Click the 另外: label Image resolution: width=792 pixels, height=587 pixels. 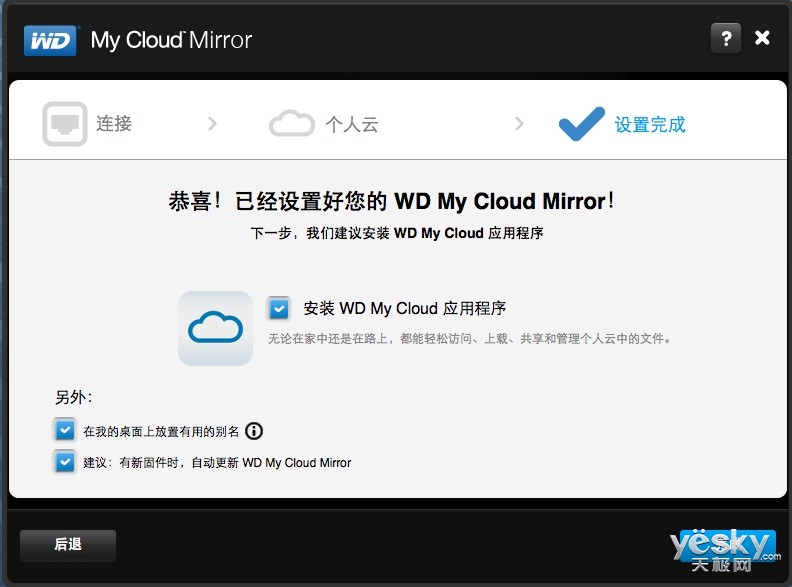point(74,397)
